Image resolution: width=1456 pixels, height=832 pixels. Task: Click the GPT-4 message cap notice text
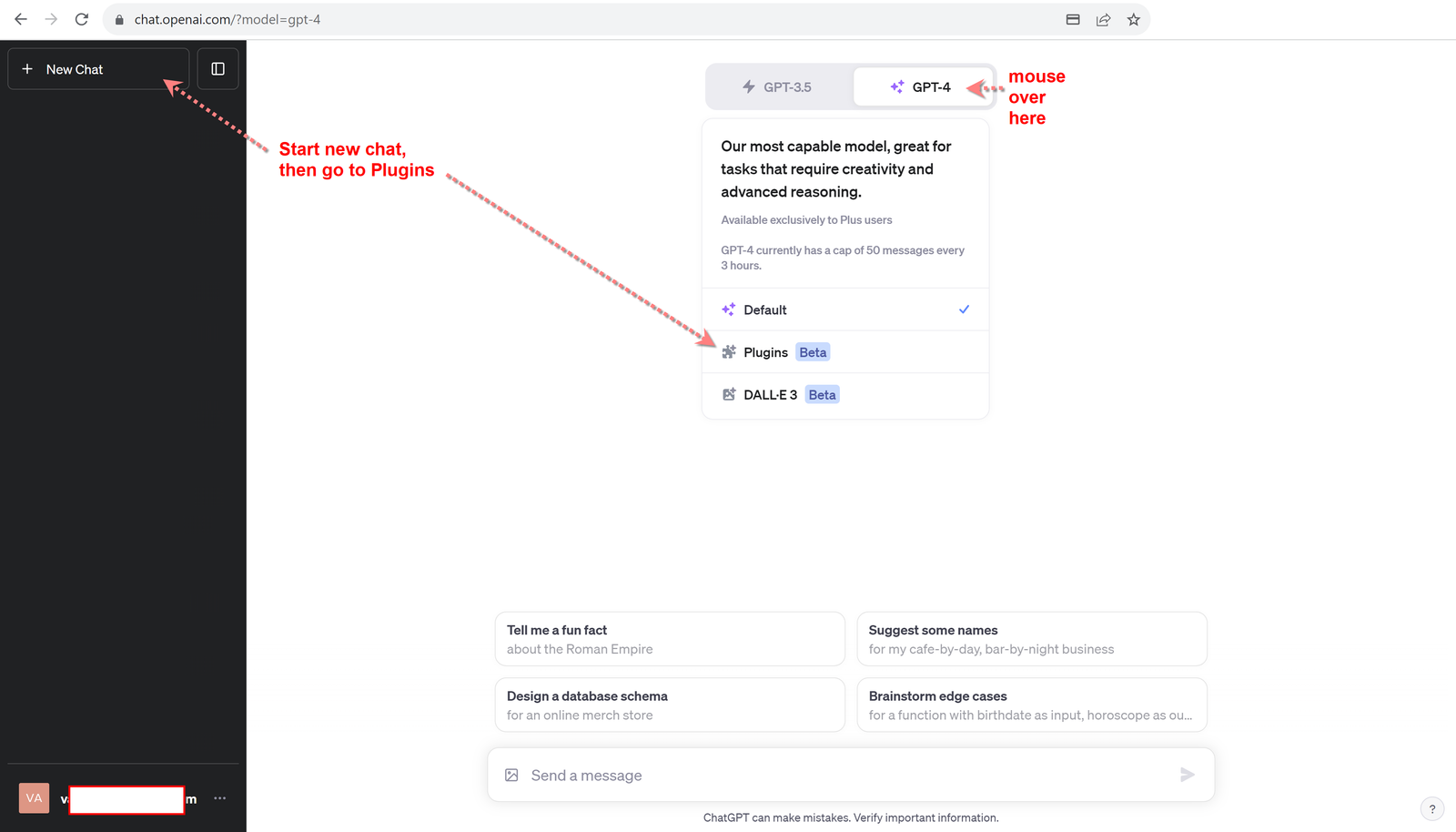click(x=843, y=258)
